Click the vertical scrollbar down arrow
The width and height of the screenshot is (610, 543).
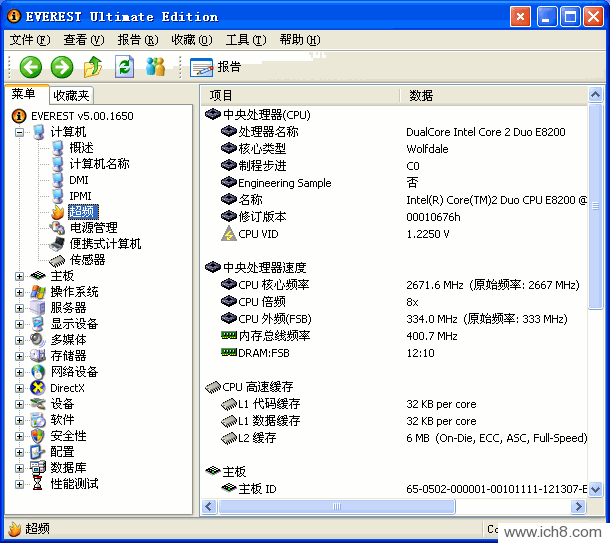596,491
